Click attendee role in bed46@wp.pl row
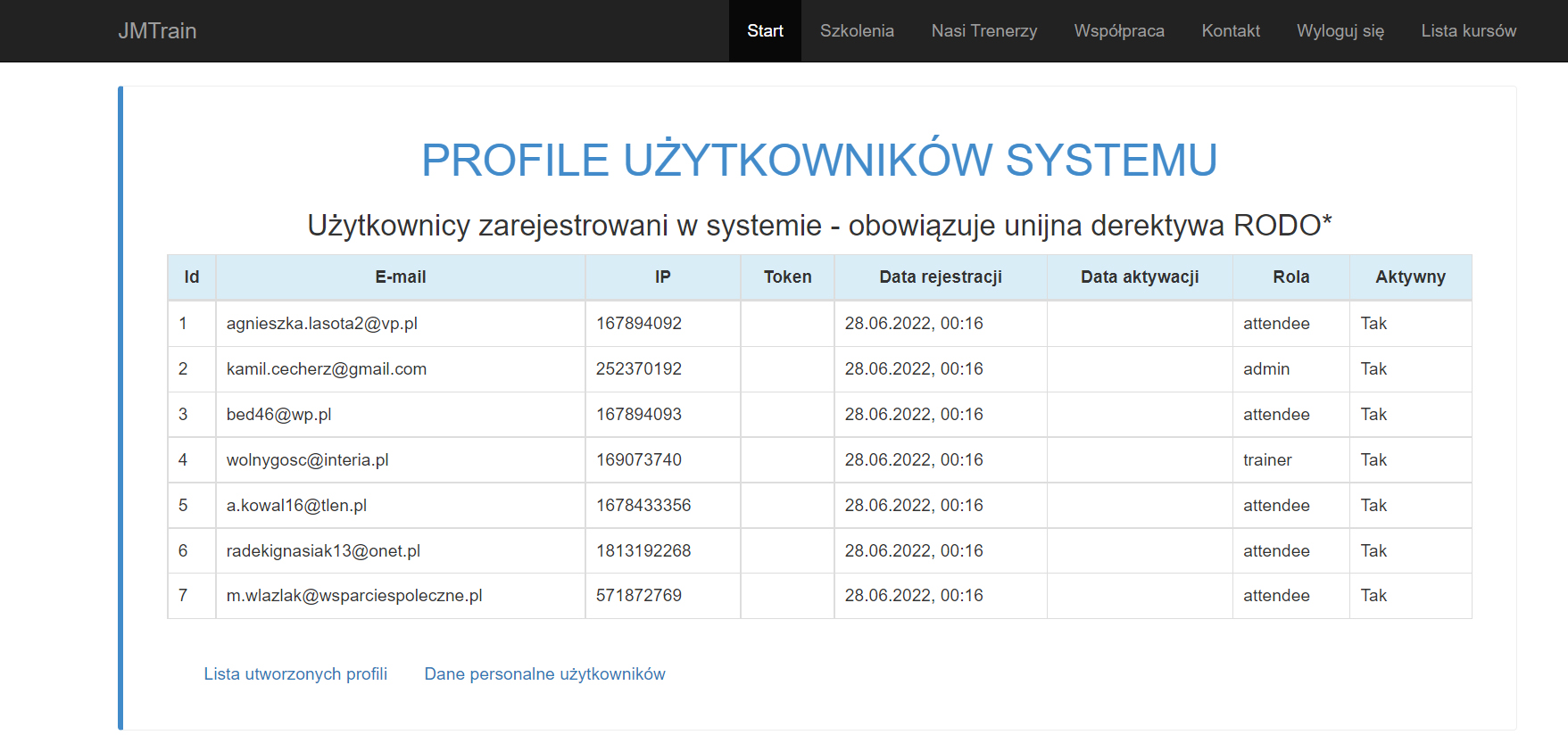1568x735 pixels. (1276, 415)
